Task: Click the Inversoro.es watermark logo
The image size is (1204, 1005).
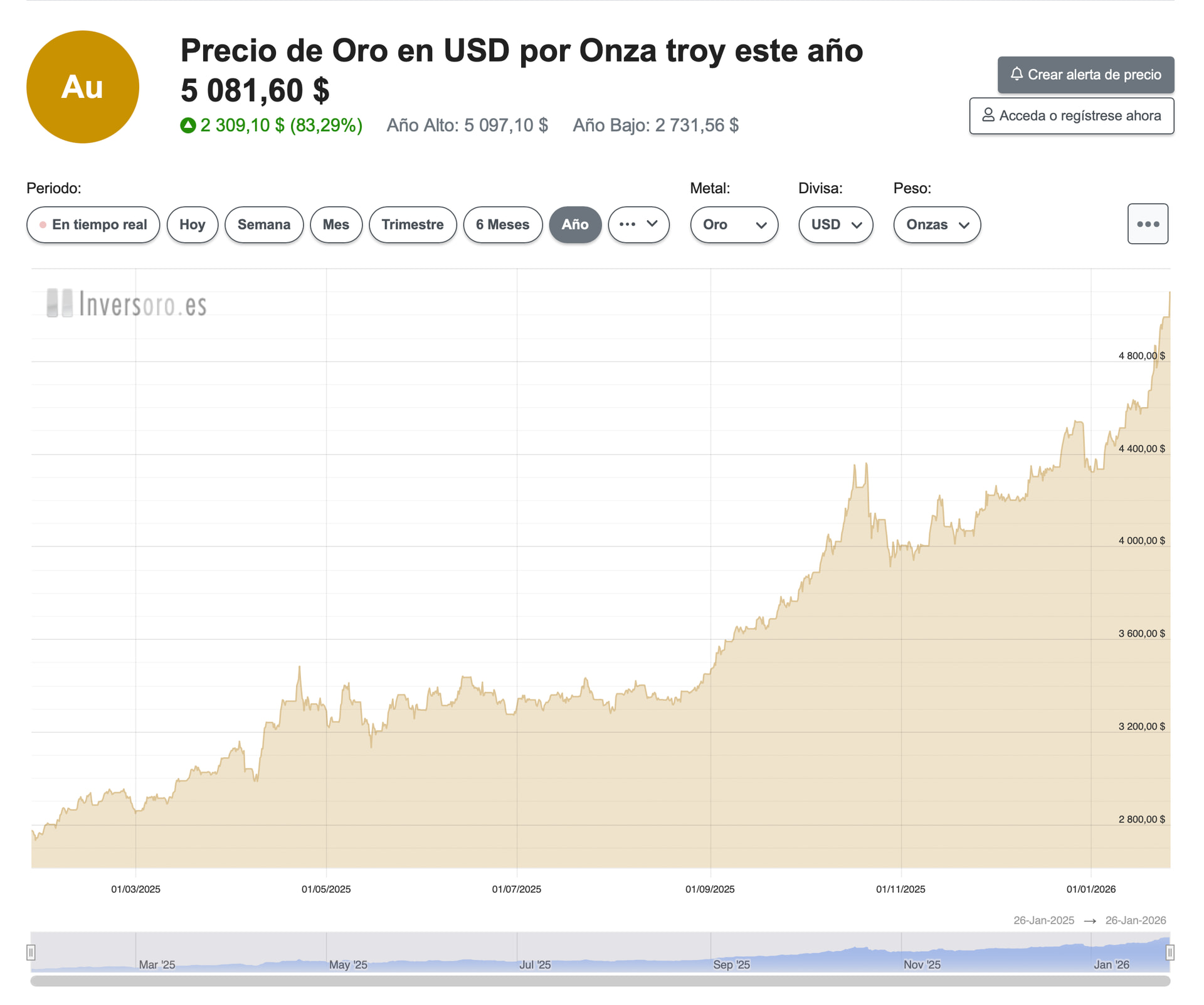Action: coord(127,304)
